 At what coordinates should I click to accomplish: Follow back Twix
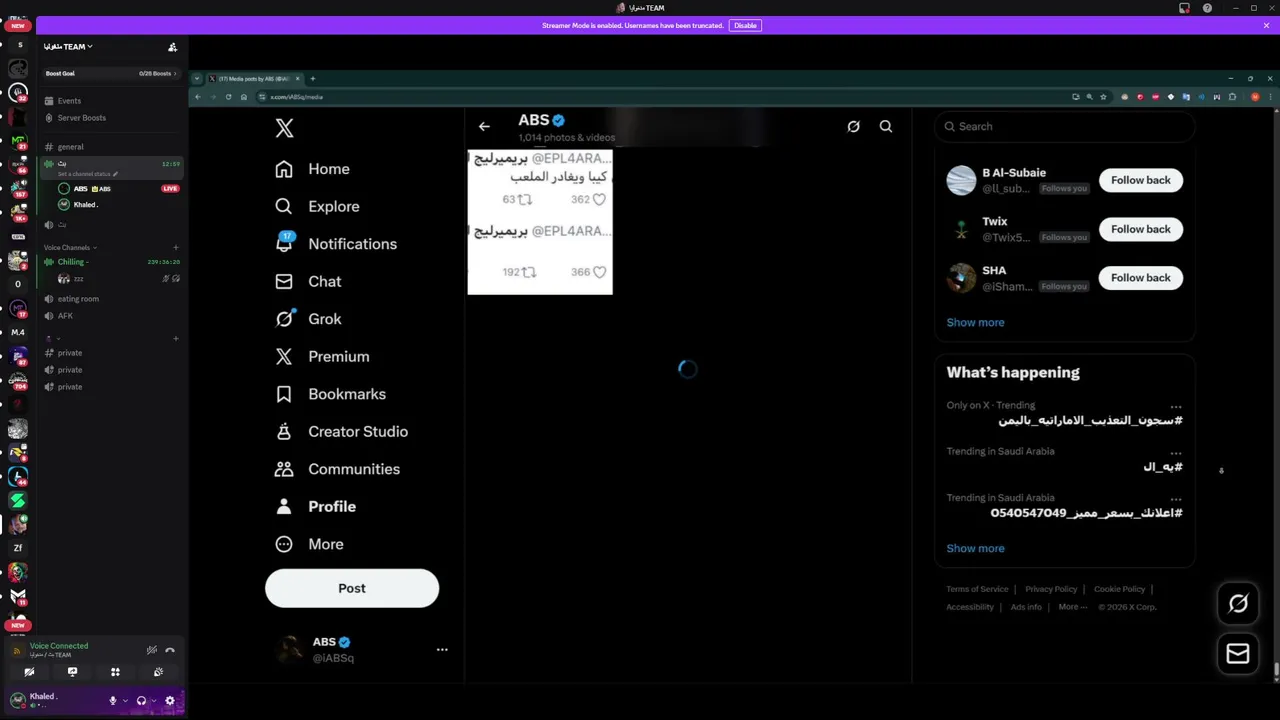(x=1141, y=229)
